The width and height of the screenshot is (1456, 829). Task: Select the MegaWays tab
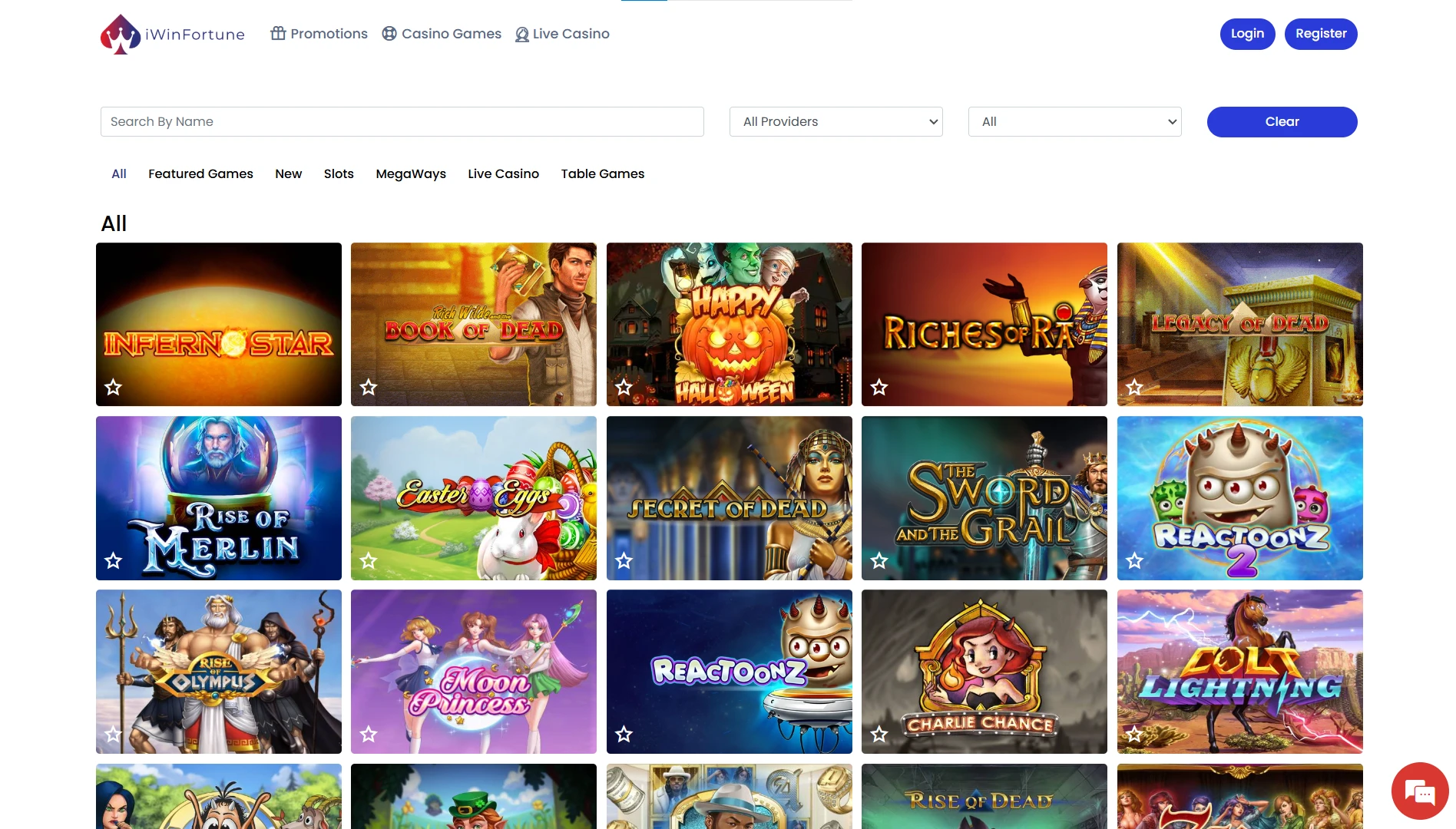coord(411,173)
